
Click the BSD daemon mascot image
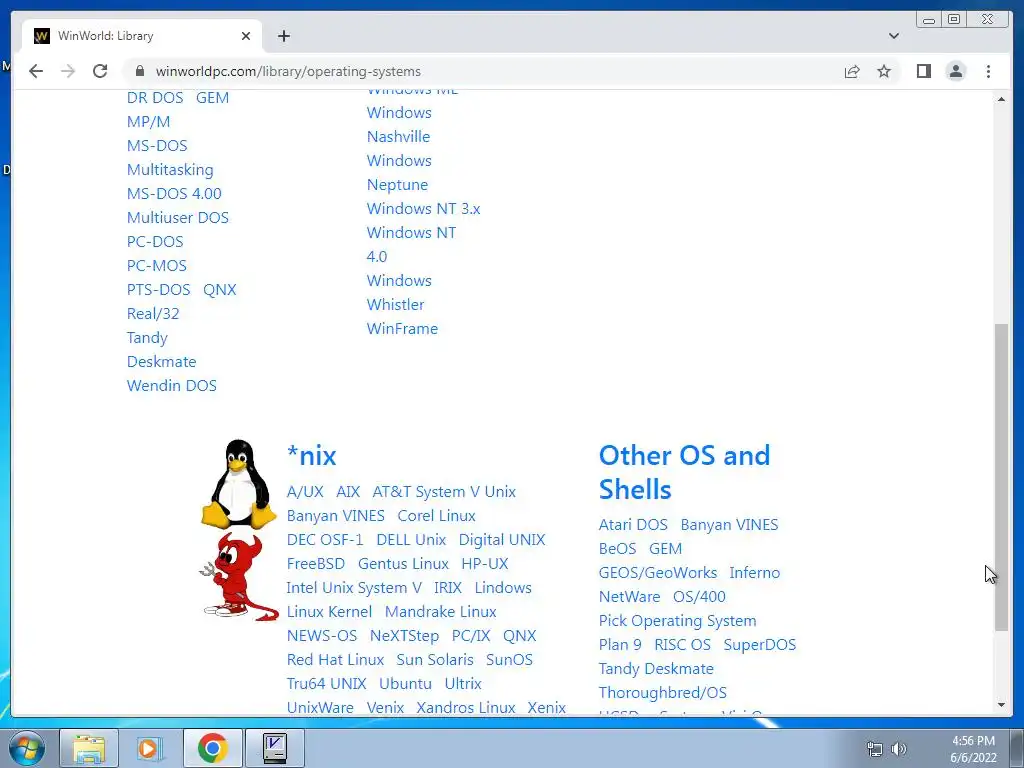click(x=238, y=576)
